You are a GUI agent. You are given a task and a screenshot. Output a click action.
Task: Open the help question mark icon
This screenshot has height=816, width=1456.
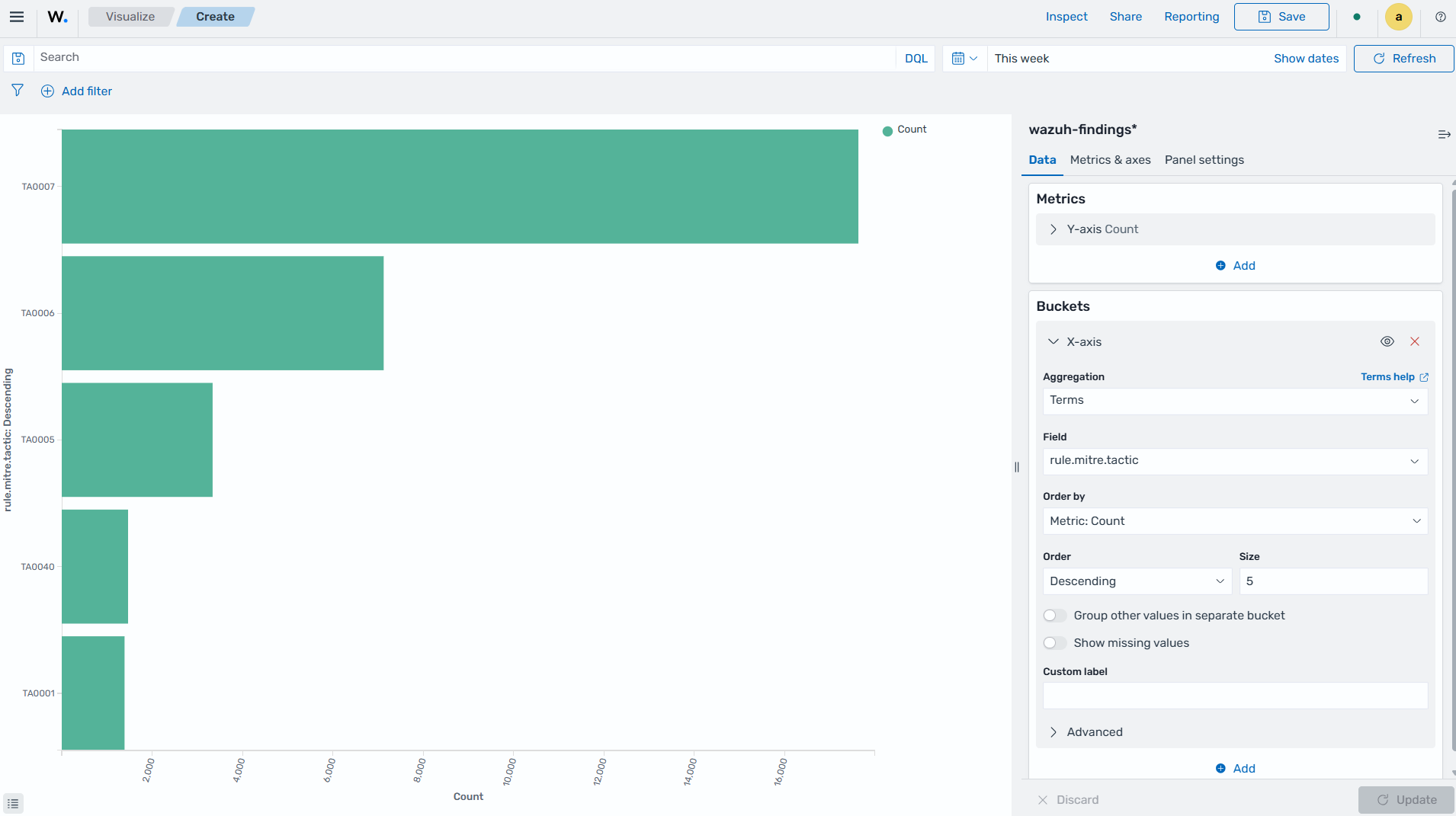tap(1440, 17)
